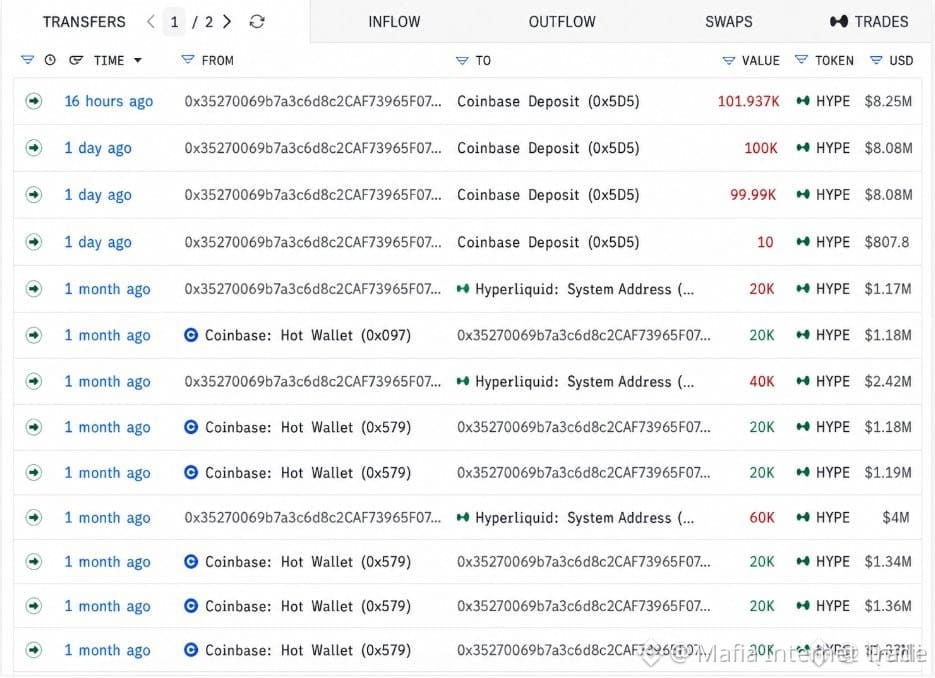Click the $4M USD amount
This screenshot has width=935, height=678.
coord(896,518)
